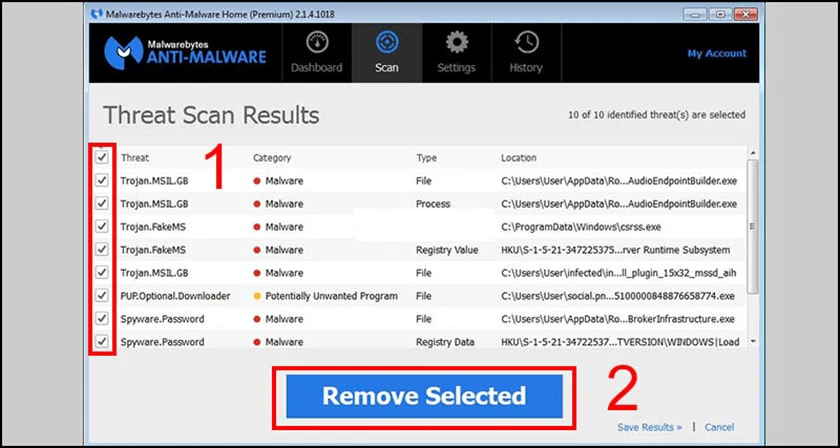Click location ending in rver Runtime Subsystem
Screen dimensions: 840x448
[616, 250]
